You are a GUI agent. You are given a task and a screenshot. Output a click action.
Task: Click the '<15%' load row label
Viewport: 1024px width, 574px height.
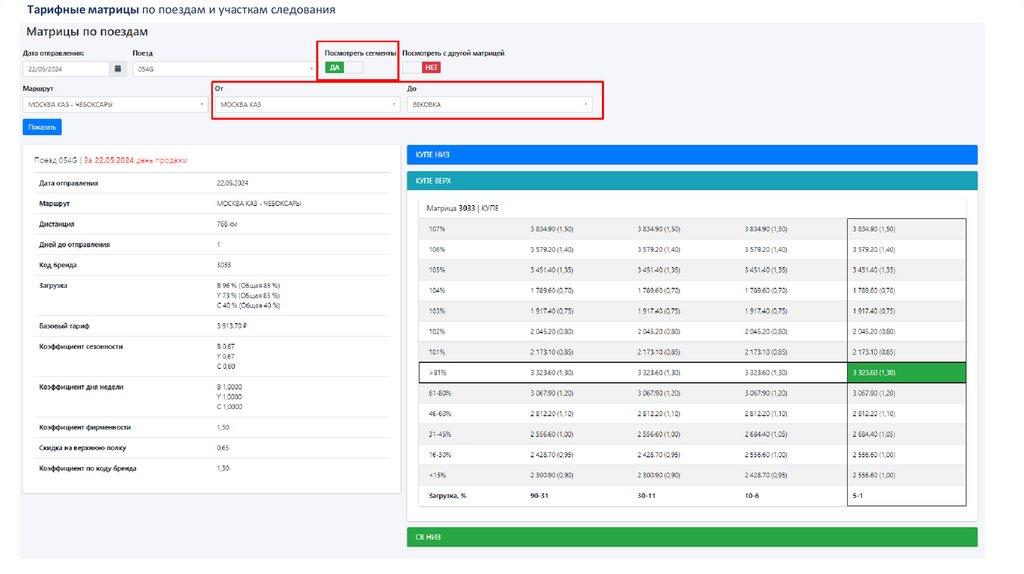point(437,475)
